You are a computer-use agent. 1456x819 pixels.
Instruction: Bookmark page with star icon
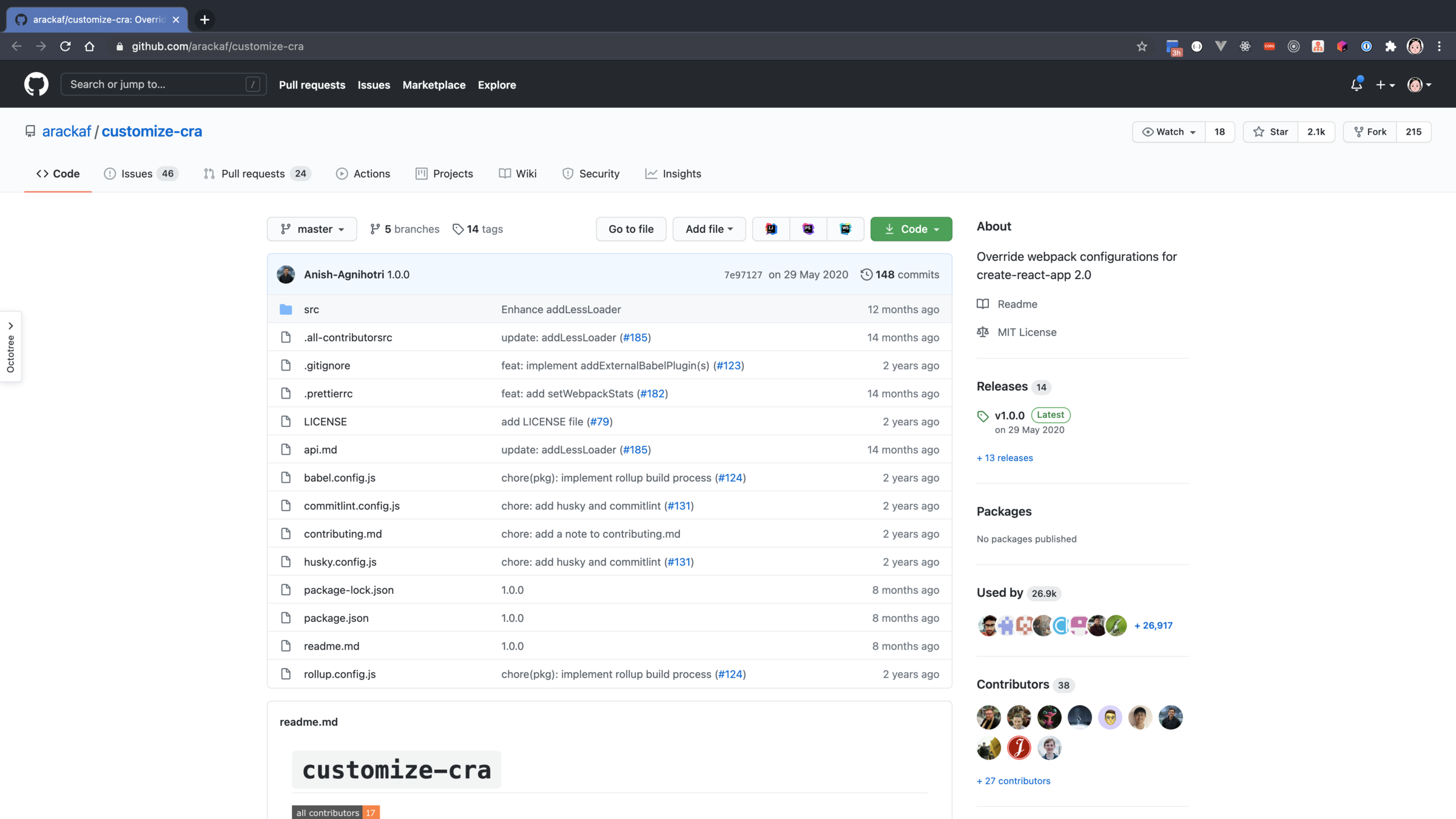point(1142,46)
